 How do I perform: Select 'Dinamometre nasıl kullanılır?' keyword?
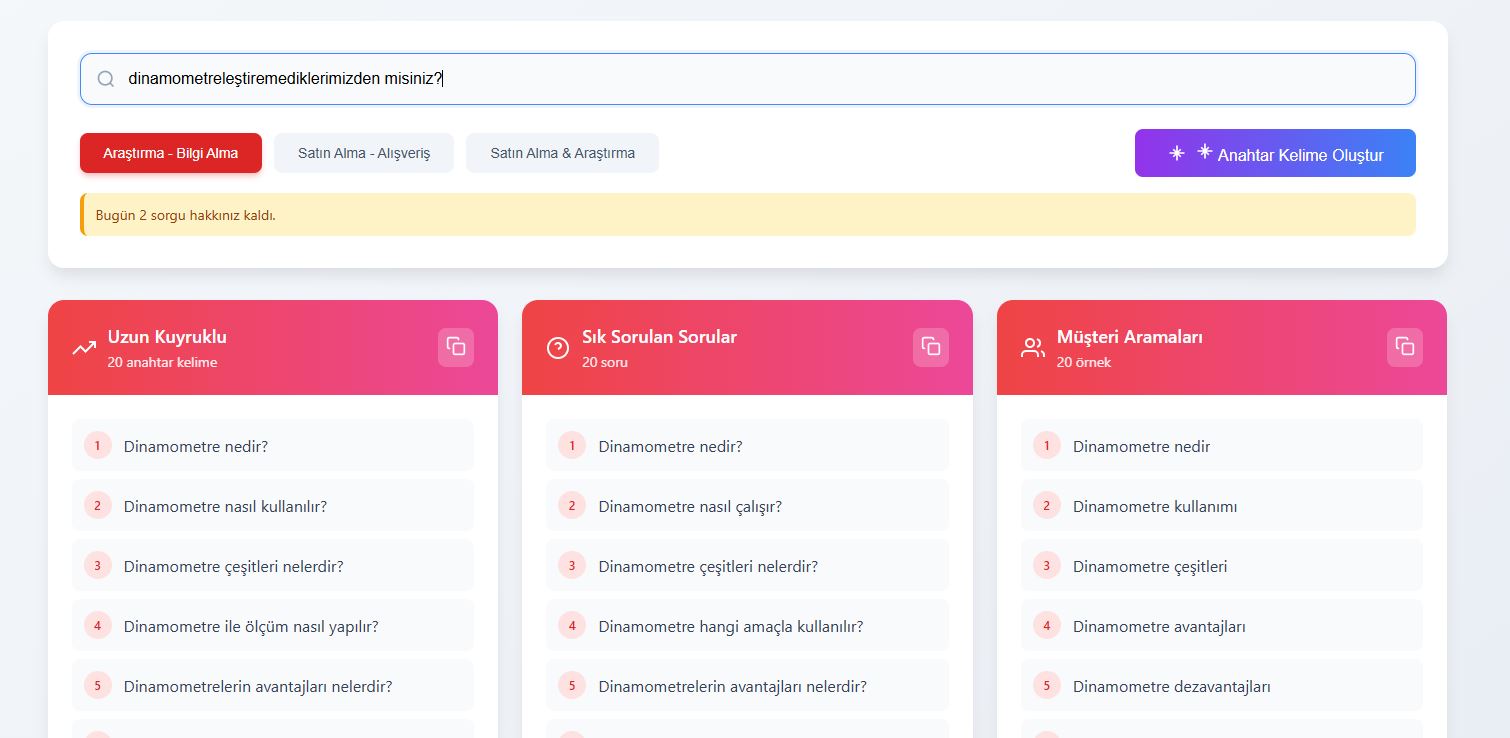coord(273,506)
